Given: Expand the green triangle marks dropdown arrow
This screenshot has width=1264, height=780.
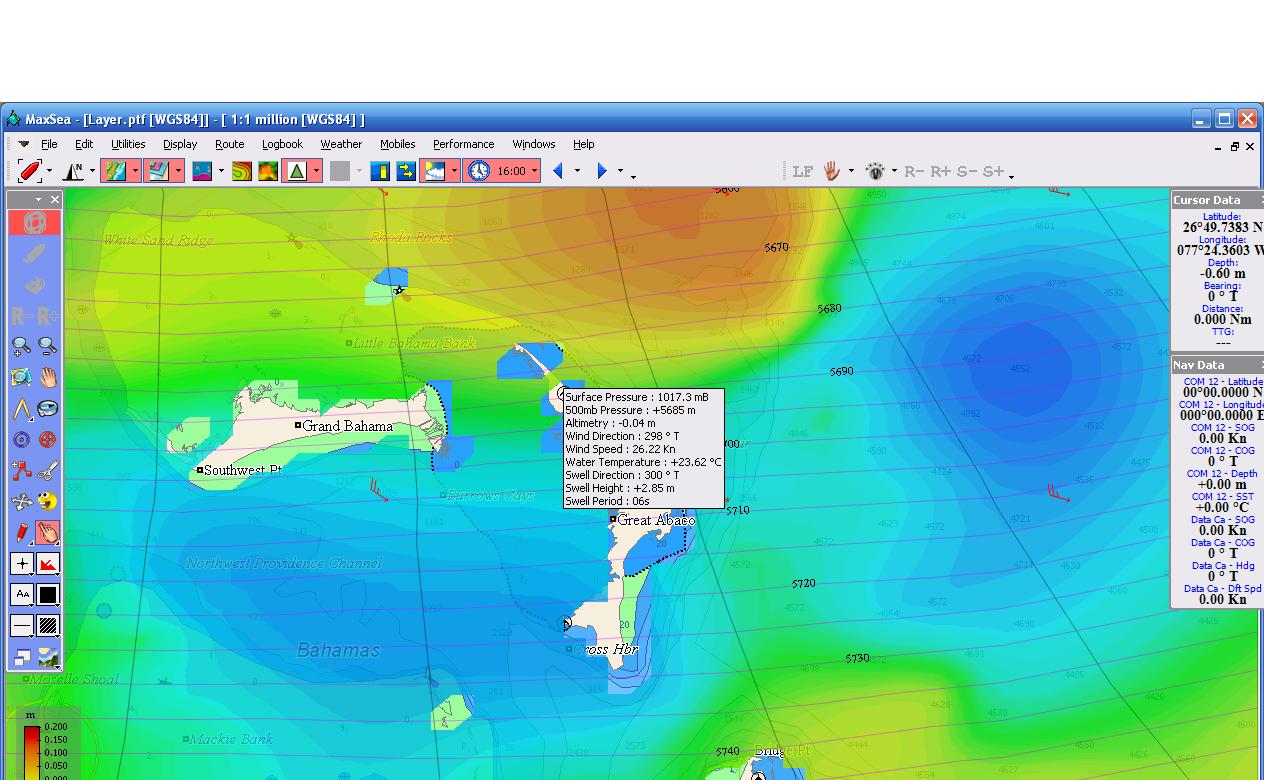Looking at the screenshot, I should click(x=316, y=171).
